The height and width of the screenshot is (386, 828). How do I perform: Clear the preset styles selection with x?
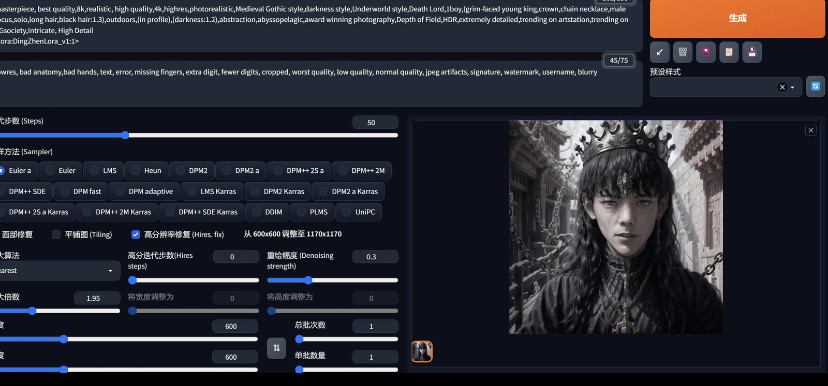(x=782, y=87)
